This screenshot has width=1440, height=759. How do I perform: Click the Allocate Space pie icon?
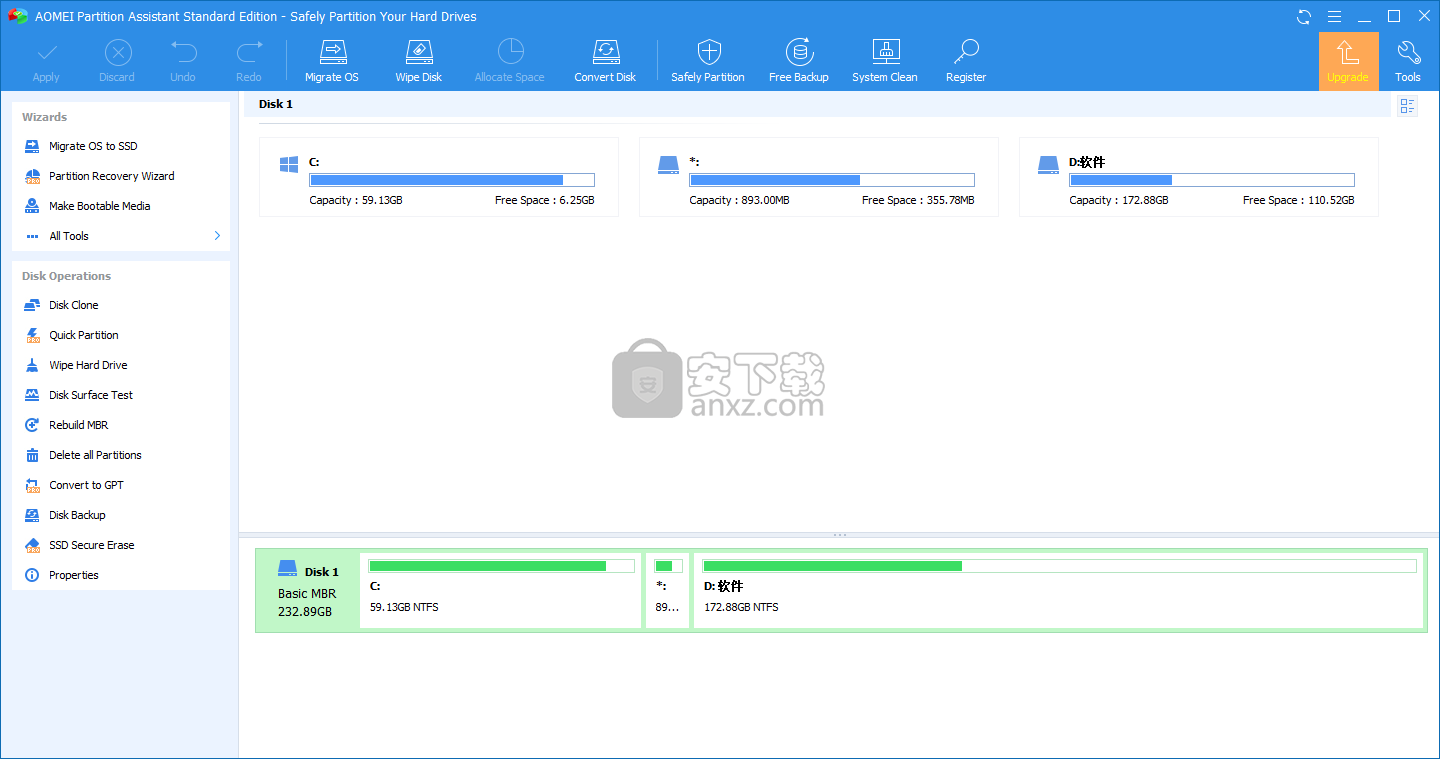[510, 52]
